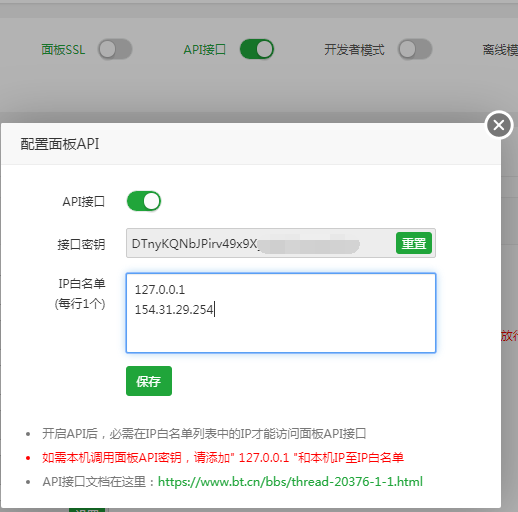The height and width of the screenshot is (512, 518).
Task: Enable the 开发者模式 switch
Action: tap(415, 49)
